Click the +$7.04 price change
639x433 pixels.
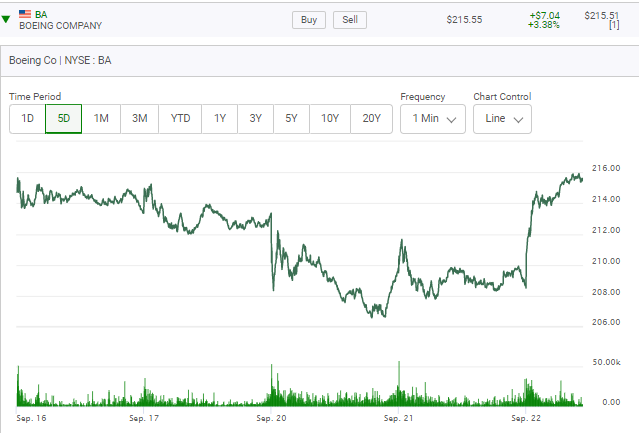544,15
